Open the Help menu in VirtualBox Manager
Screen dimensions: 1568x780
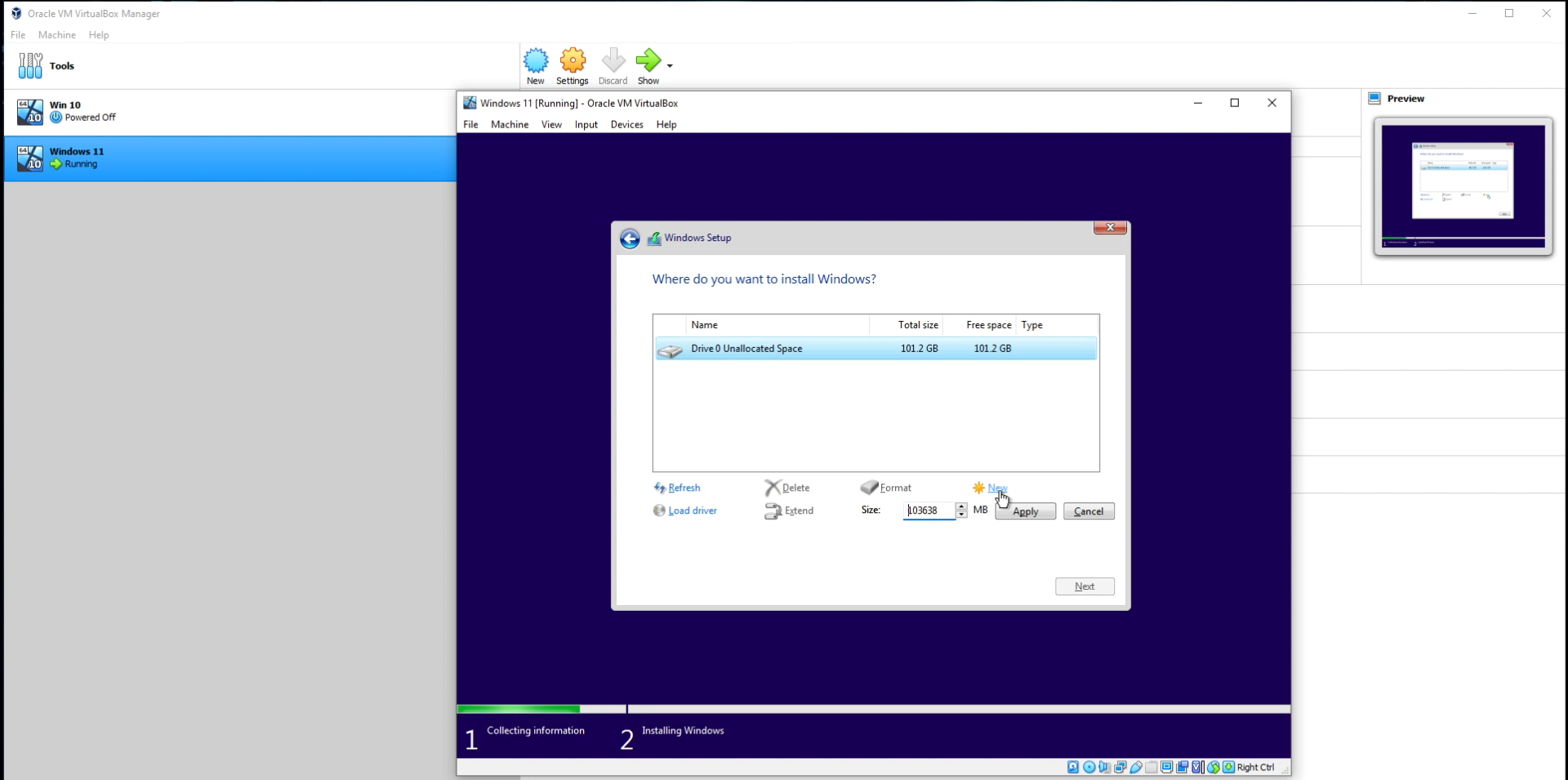coord(99,35)
